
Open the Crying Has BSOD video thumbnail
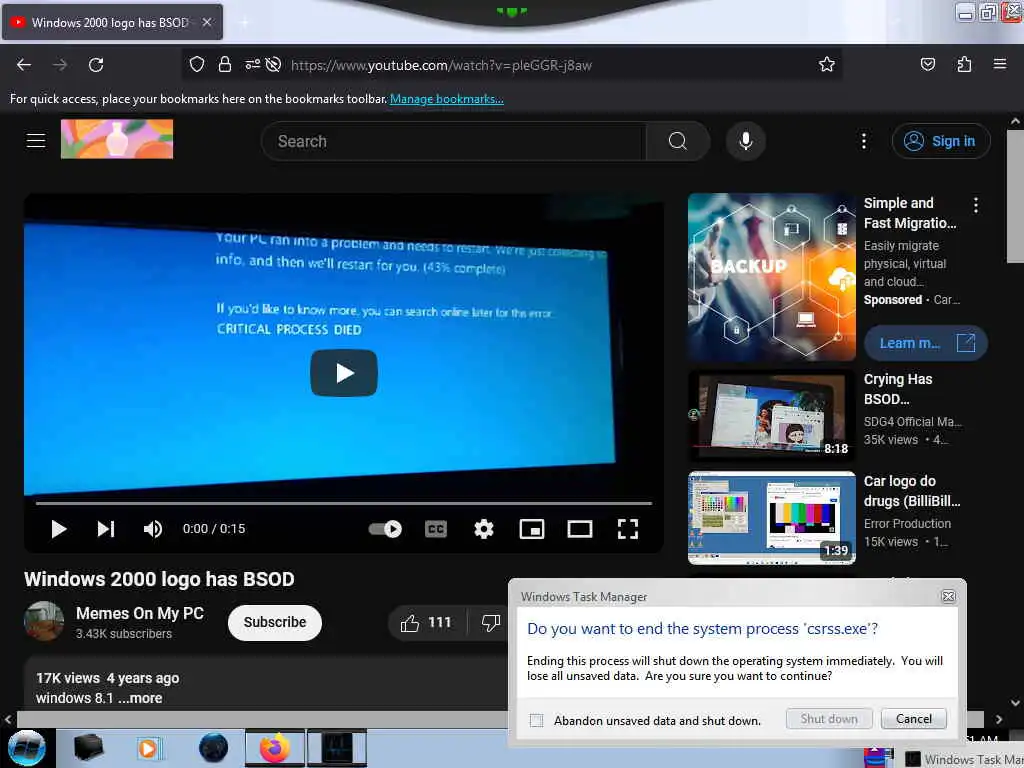(x=771, y=415)
